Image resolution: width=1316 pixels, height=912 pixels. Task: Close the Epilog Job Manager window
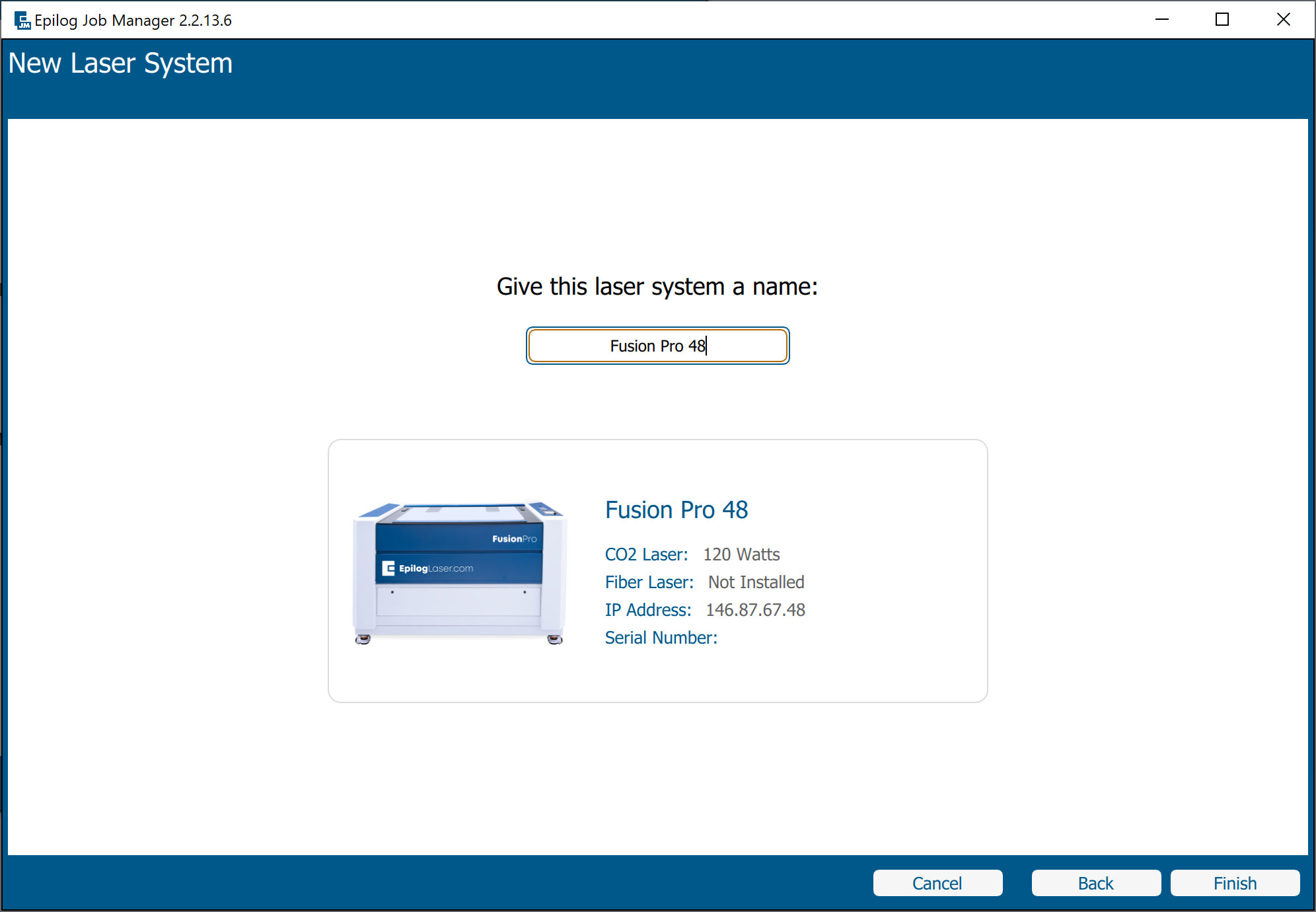pos(1283,20)
